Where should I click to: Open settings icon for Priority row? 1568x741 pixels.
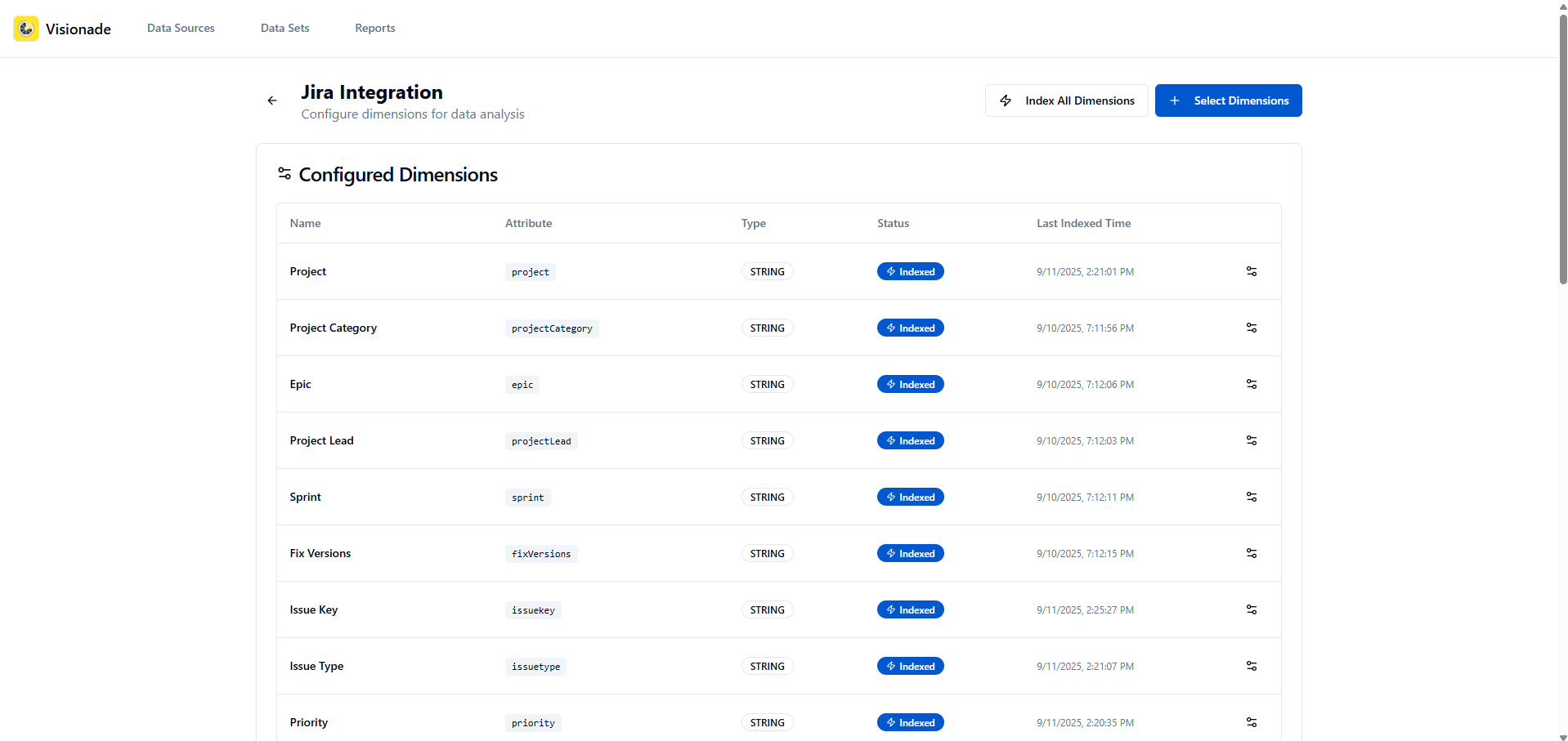tap(1252, 722)
